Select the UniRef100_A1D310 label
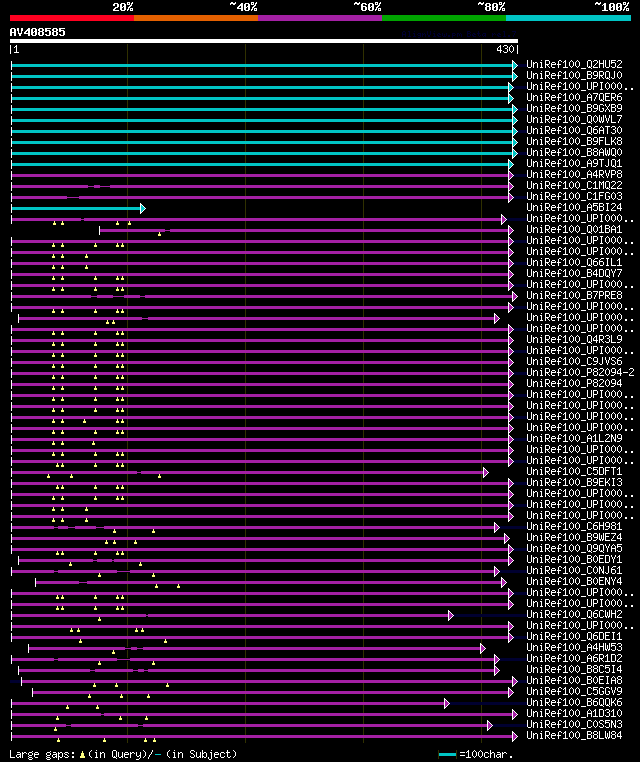 (x=574, y=714)
